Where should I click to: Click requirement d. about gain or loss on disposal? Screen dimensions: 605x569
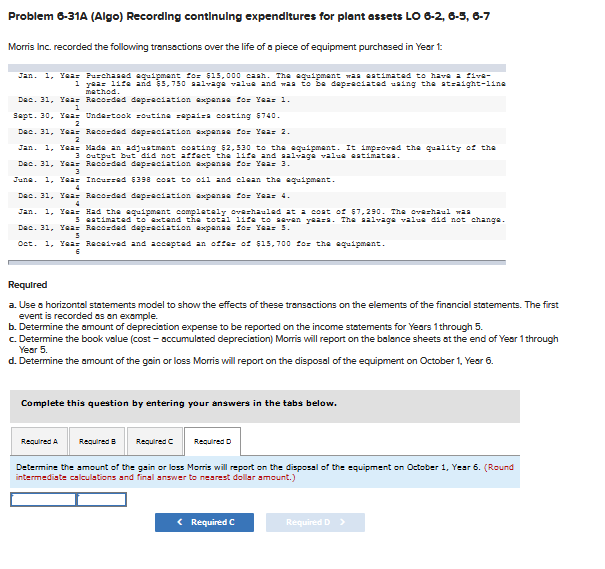point(251,361)
